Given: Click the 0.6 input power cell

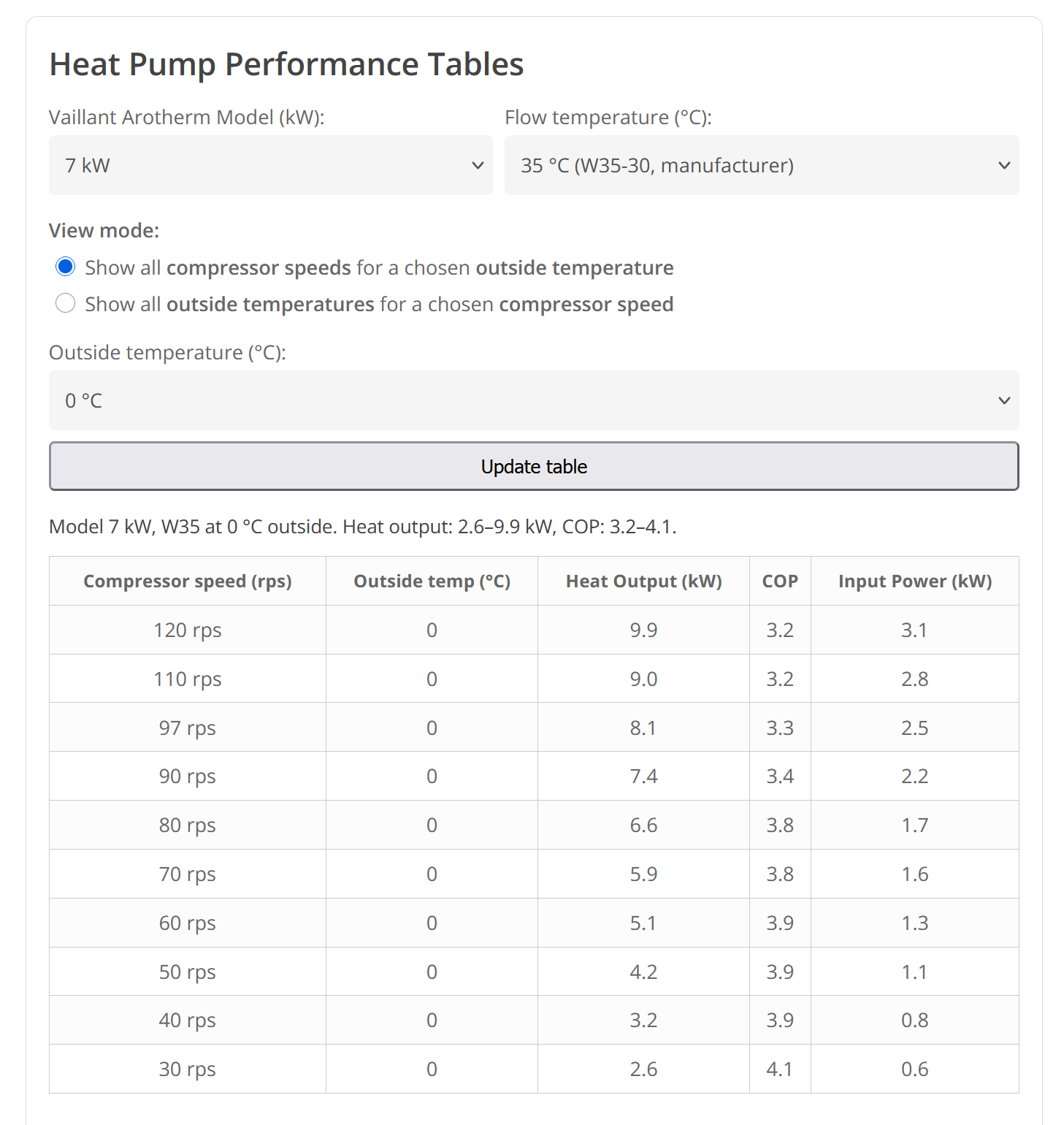Looking at the screenshot, I should click(914, 1069).
